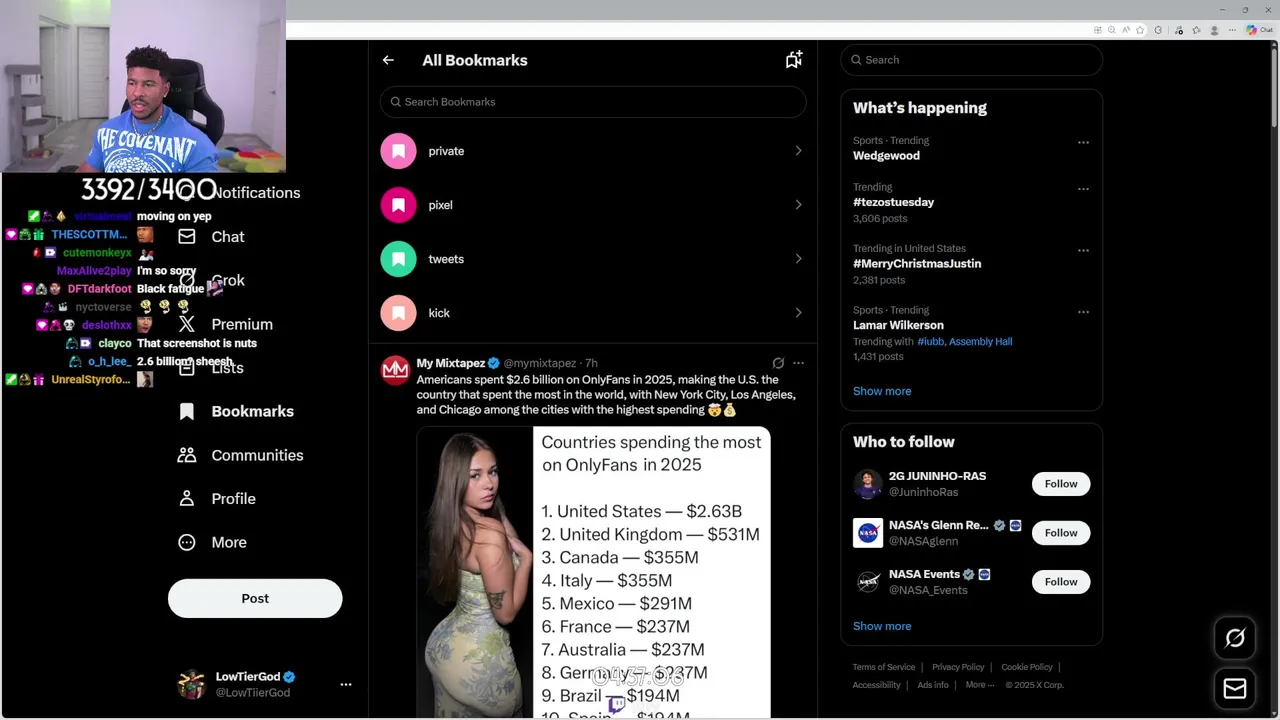Expand the private folder chevron
1280x720 pixels.
pyautogui.click(x=798, y=151)
